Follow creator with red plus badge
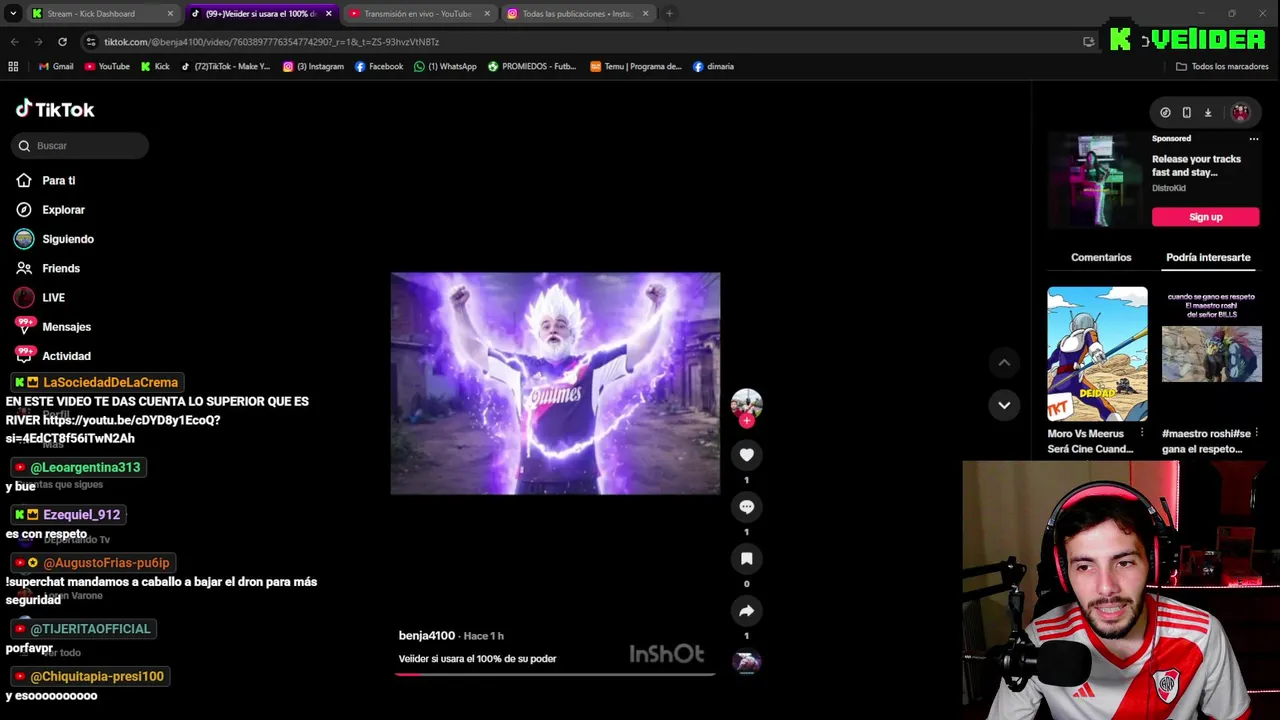 pyautogui.click(x=746, y=421)
